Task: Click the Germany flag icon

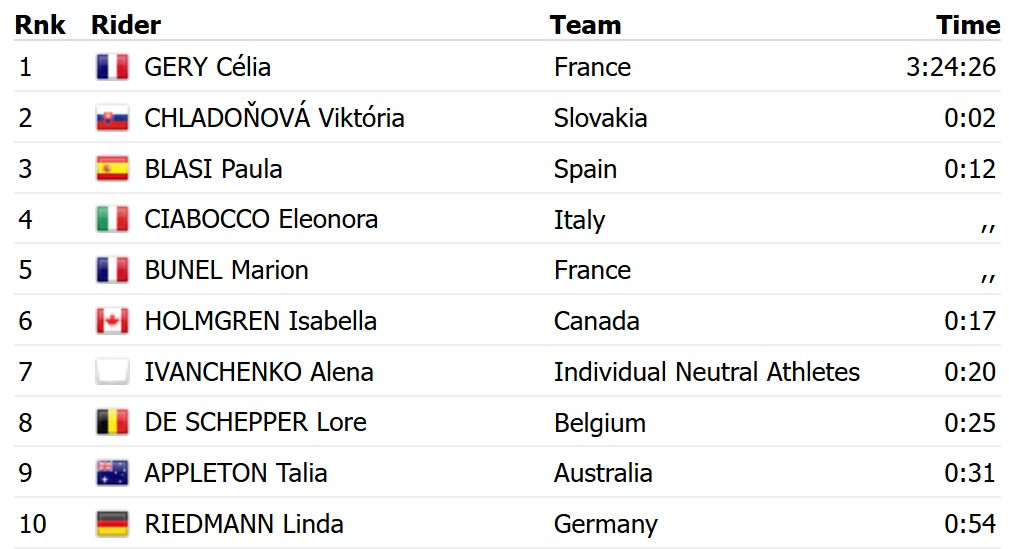Action: tap(112, 524)
